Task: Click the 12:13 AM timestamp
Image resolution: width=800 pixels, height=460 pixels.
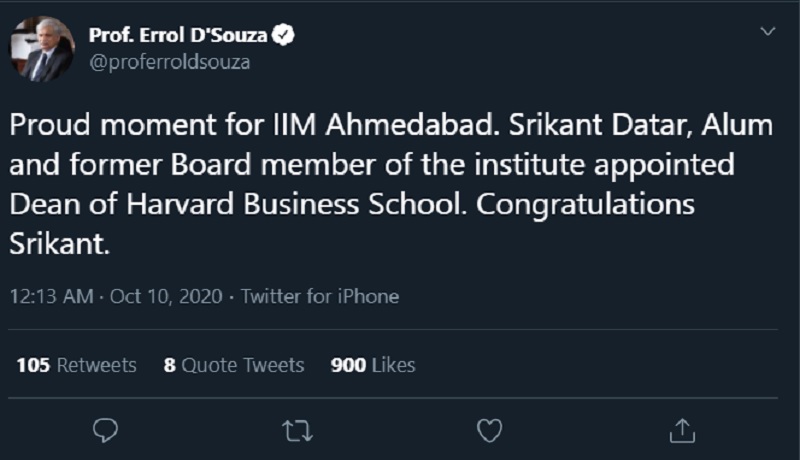Action: 52,296
